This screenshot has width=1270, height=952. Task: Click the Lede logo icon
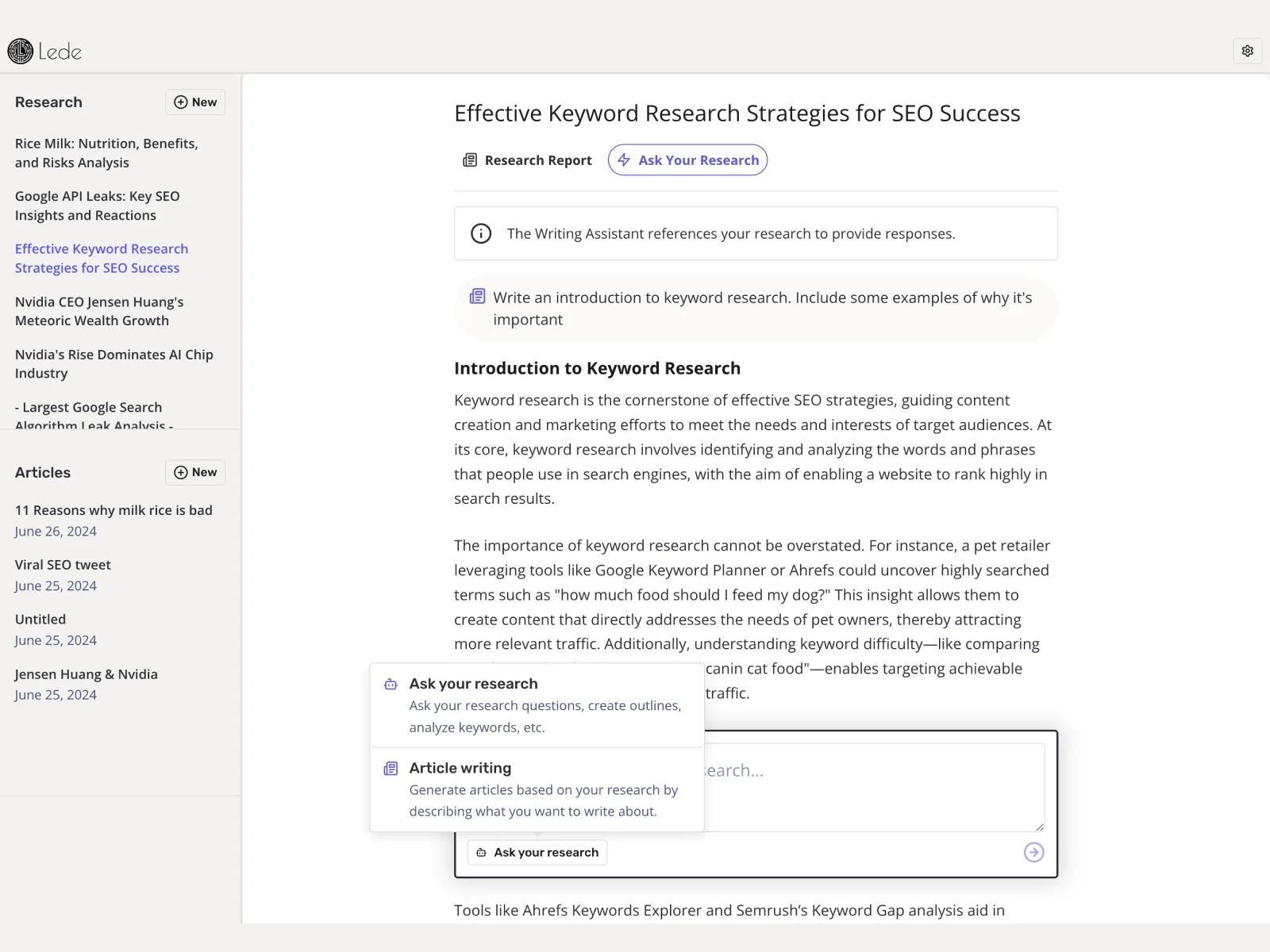21,52
